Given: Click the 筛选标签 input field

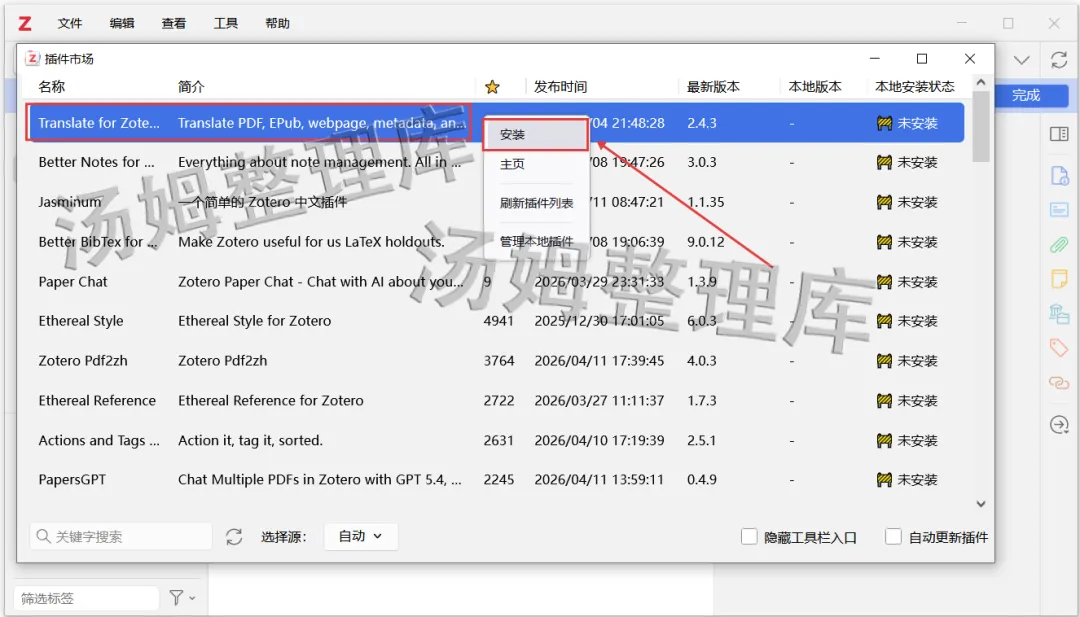Looking at the screenshot, I should 86,598.
